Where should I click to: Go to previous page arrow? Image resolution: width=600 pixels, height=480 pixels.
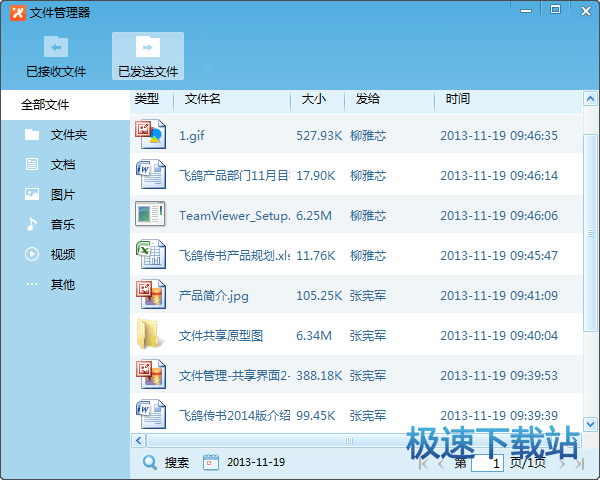pyautogui.click(x=441, y=464)
